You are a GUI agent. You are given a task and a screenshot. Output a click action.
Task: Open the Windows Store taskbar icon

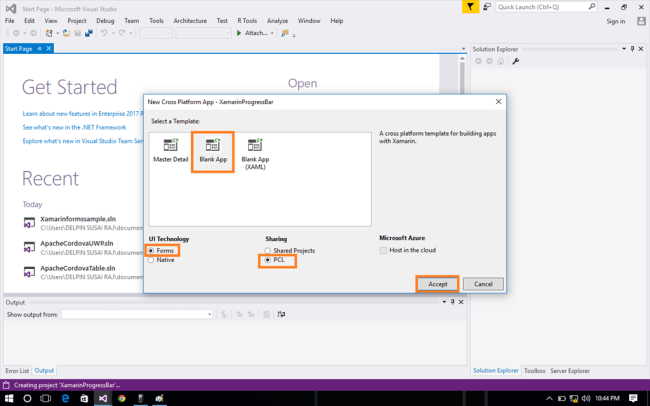84,399
